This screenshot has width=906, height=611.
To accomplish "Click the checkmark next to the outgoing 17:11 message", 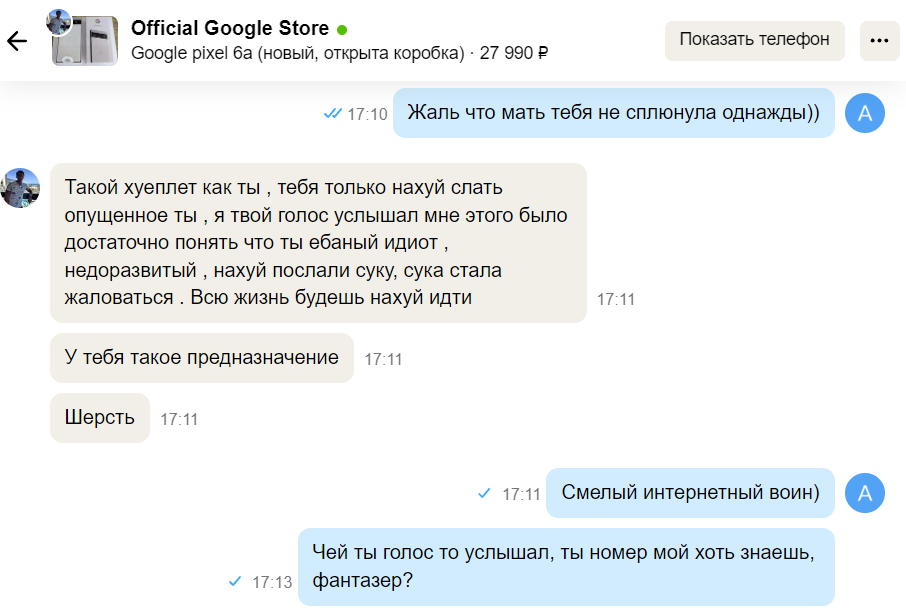I will (485, 493).
